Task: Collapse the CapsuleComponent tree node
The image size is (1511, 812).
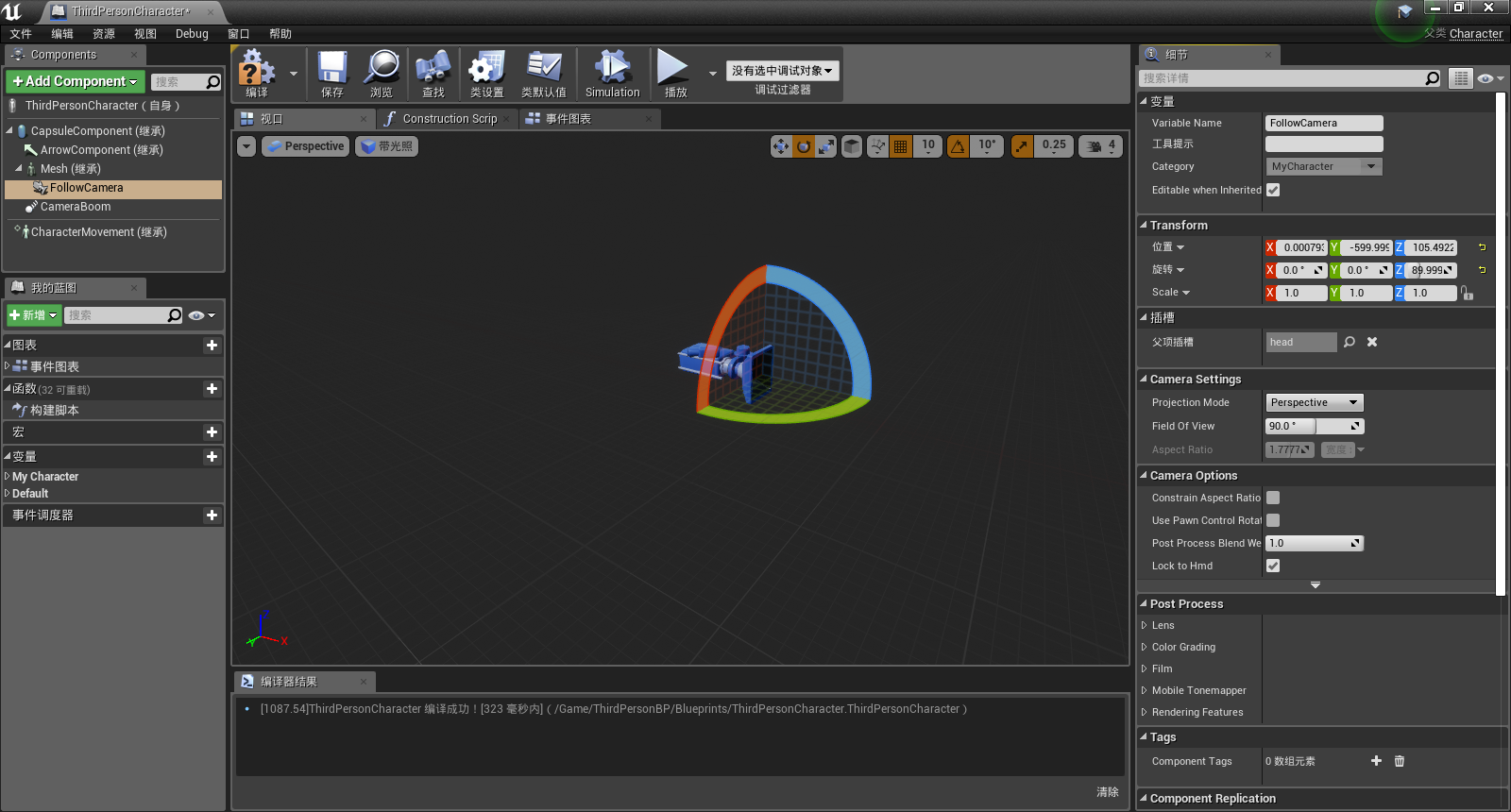Action: click(9, 131)
